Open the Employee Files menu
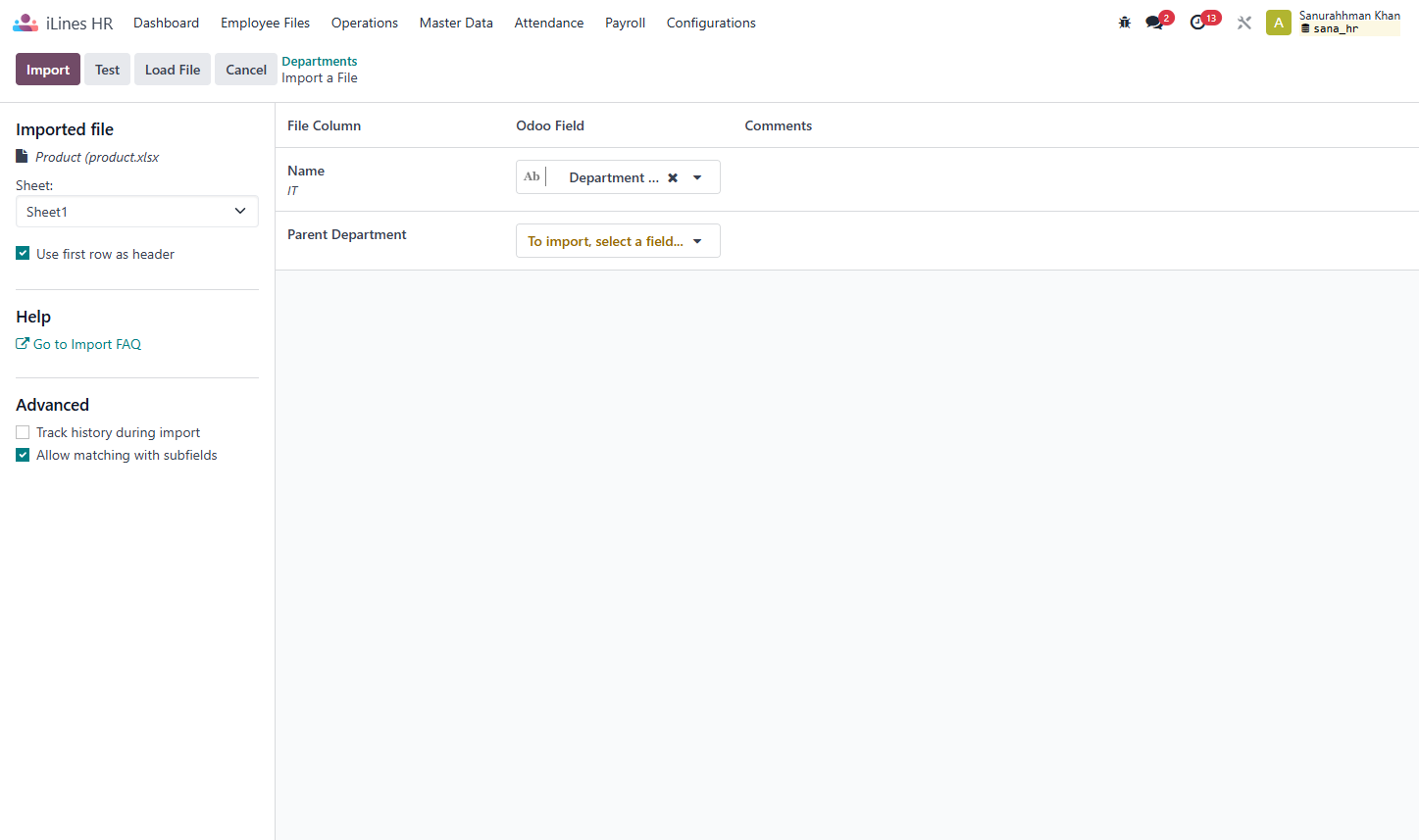 point(265,23)
